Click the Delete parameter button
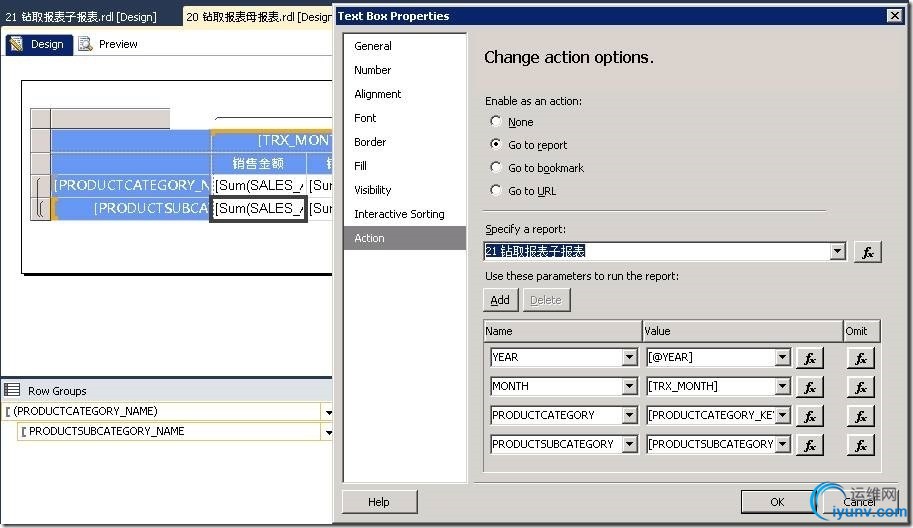 [x=546, y=300]
